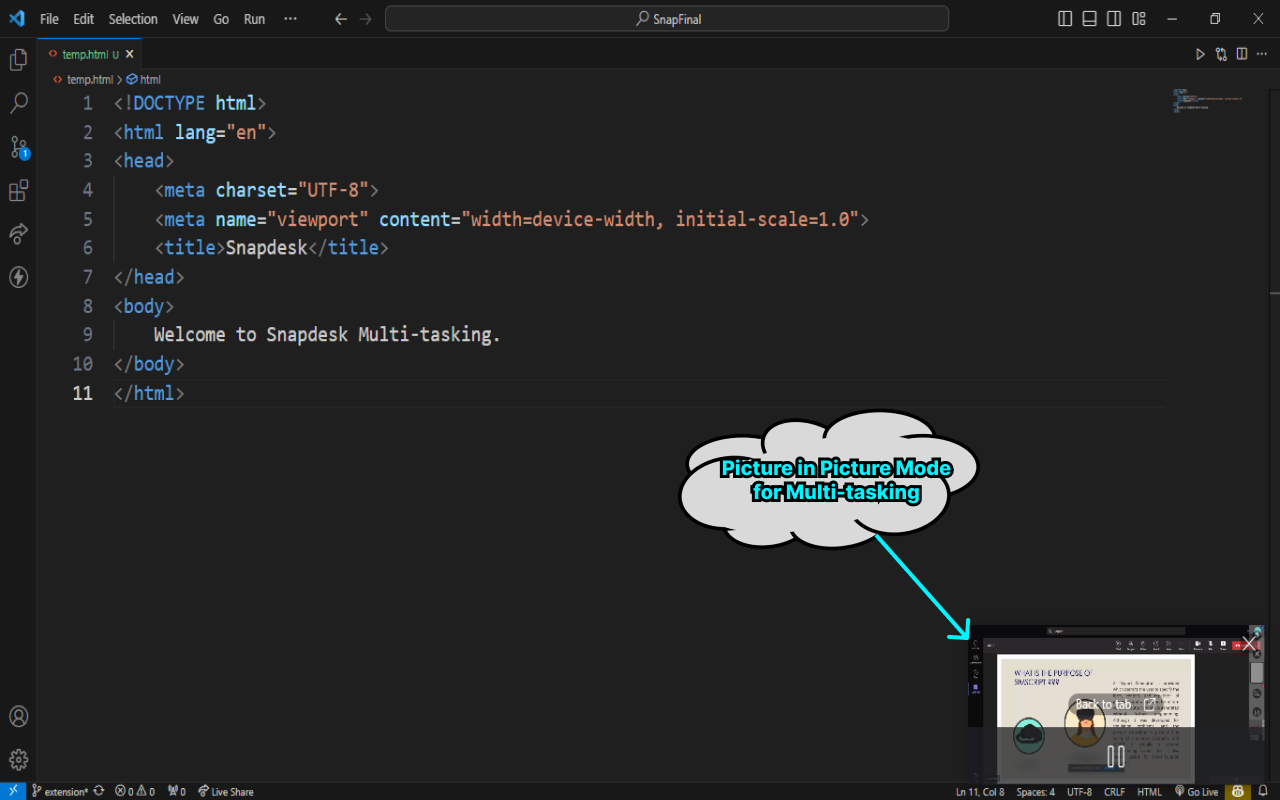Click the VS Code logo in the title bar
Image resolution: width=1280 pixels, height=800 pixels.
pos(17,18)
